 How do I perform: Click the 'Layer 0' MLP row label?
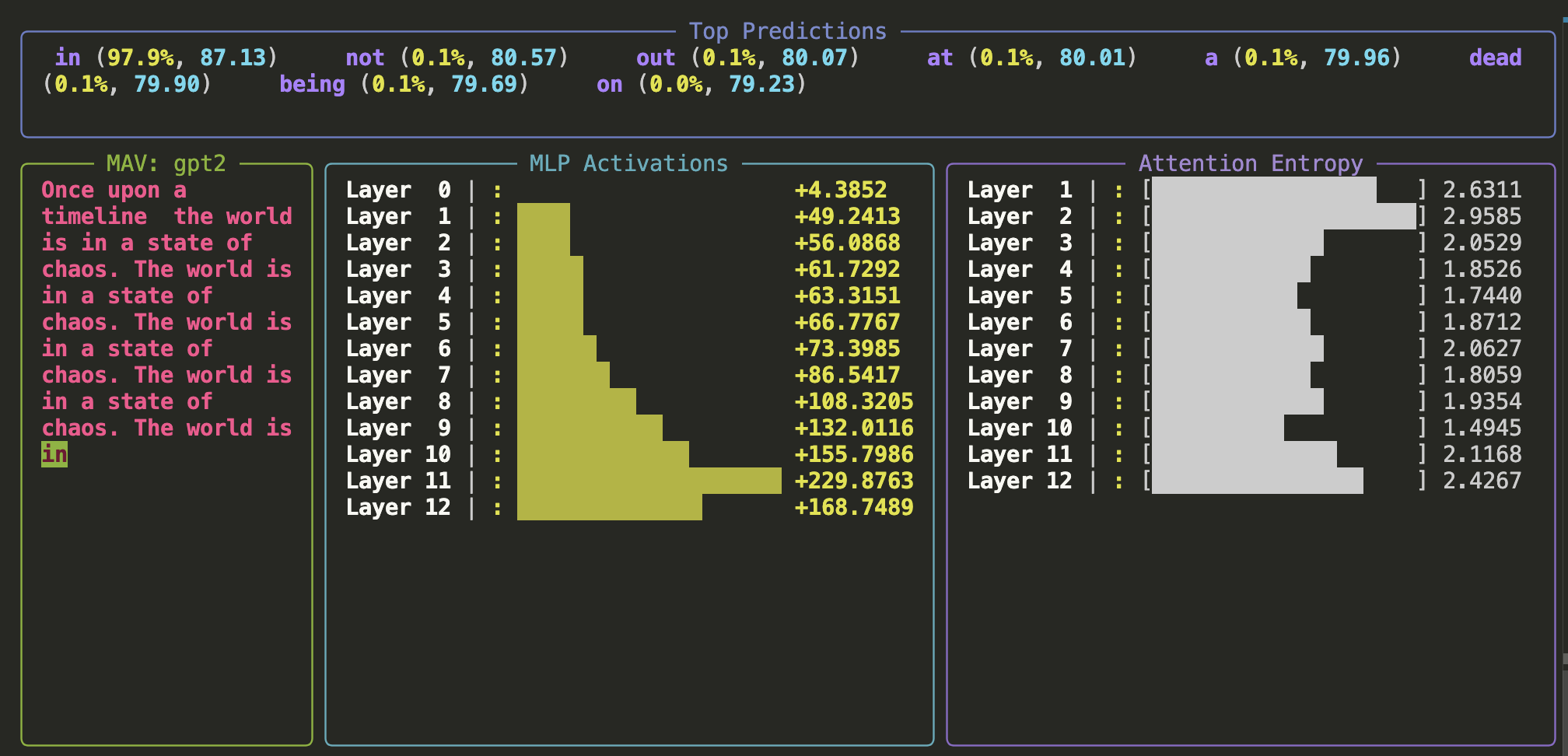[398, 190]
